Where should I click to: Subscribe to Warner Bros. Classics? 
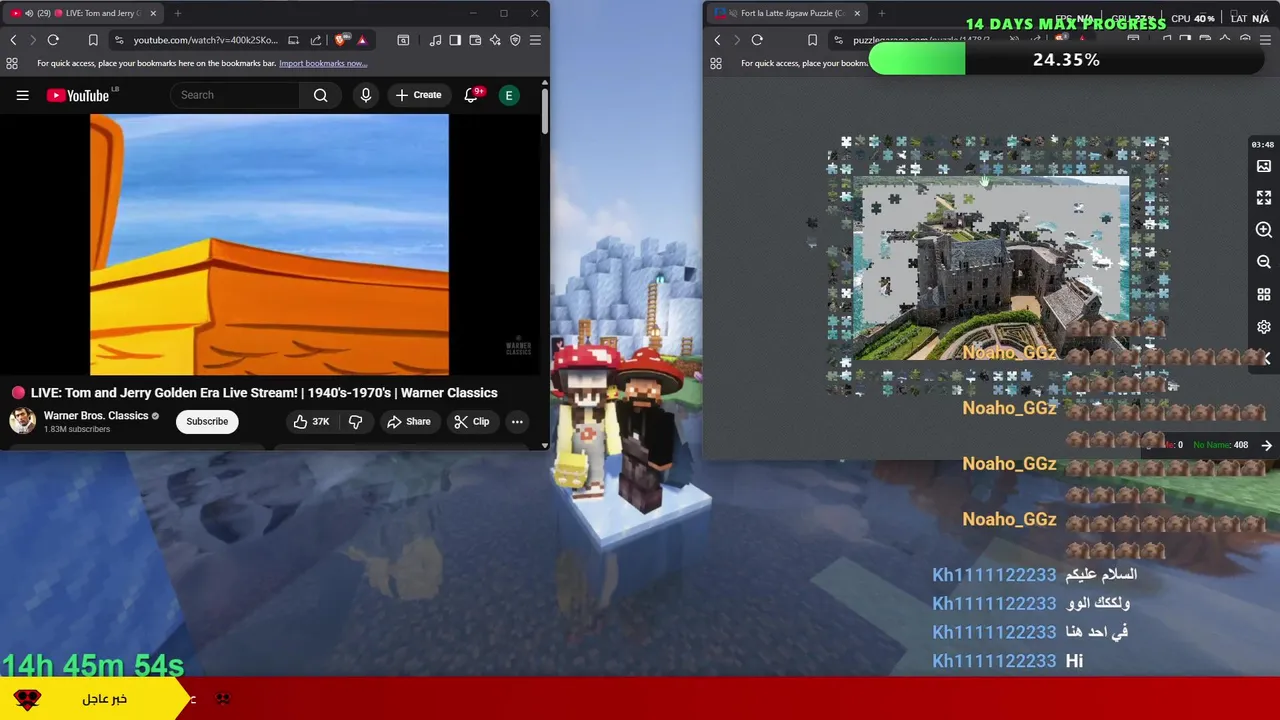coord(207,421)
